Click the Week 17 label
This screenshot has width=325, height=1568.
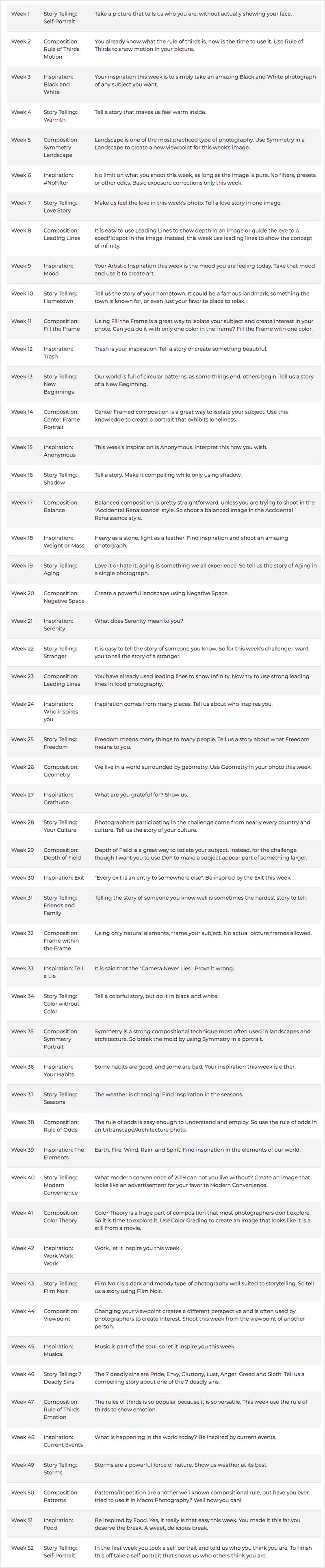(x=22, y=503)
